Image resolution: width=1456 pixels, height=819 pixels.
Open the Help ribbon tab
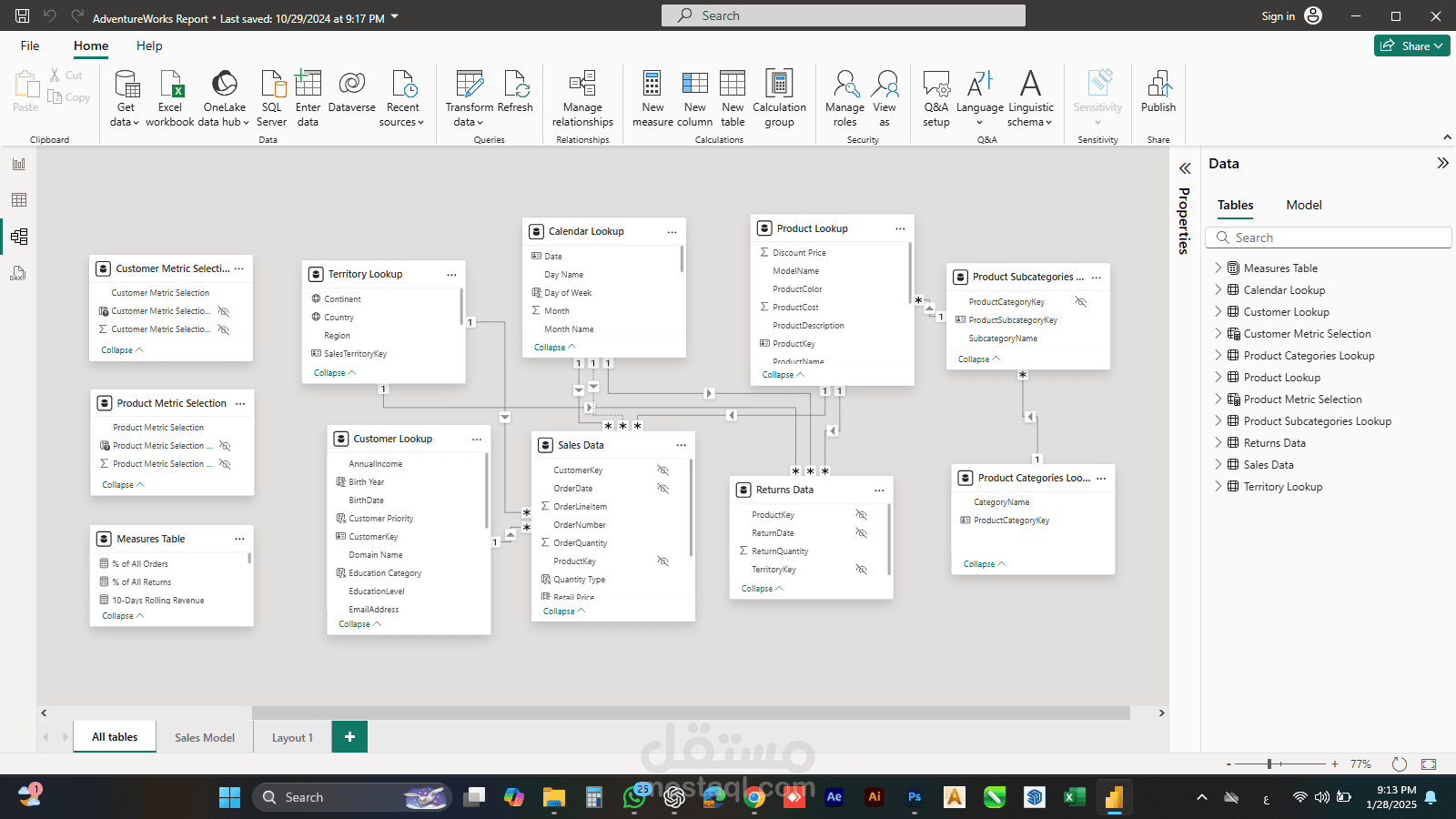tap(149, 45)
